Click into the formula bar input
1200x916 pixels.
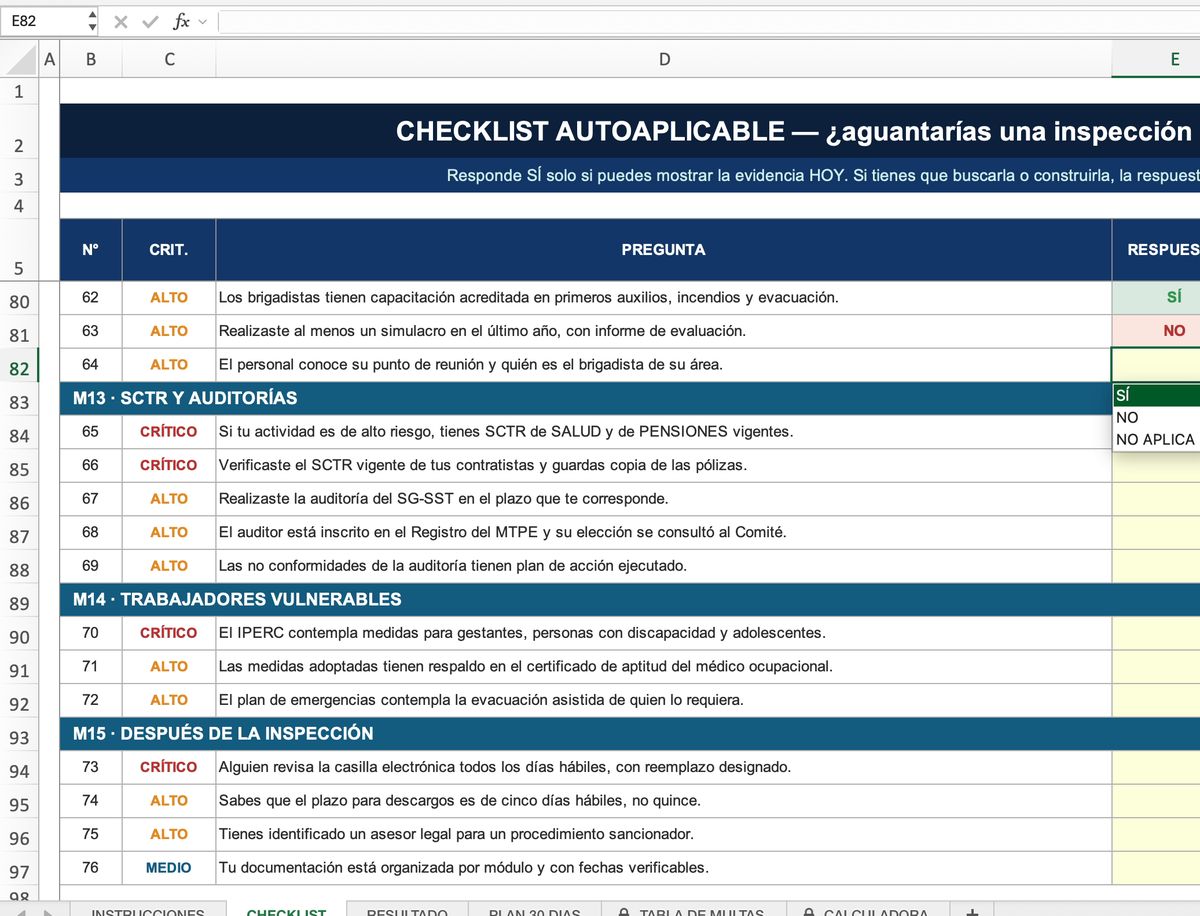708,21
